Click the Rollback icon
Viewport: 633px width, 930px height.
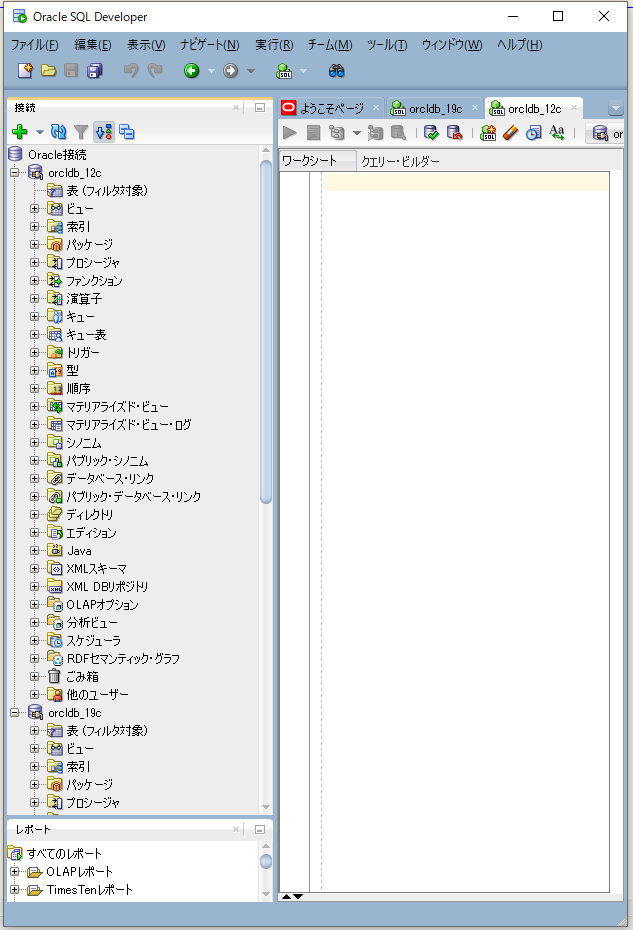pos(454,133)
